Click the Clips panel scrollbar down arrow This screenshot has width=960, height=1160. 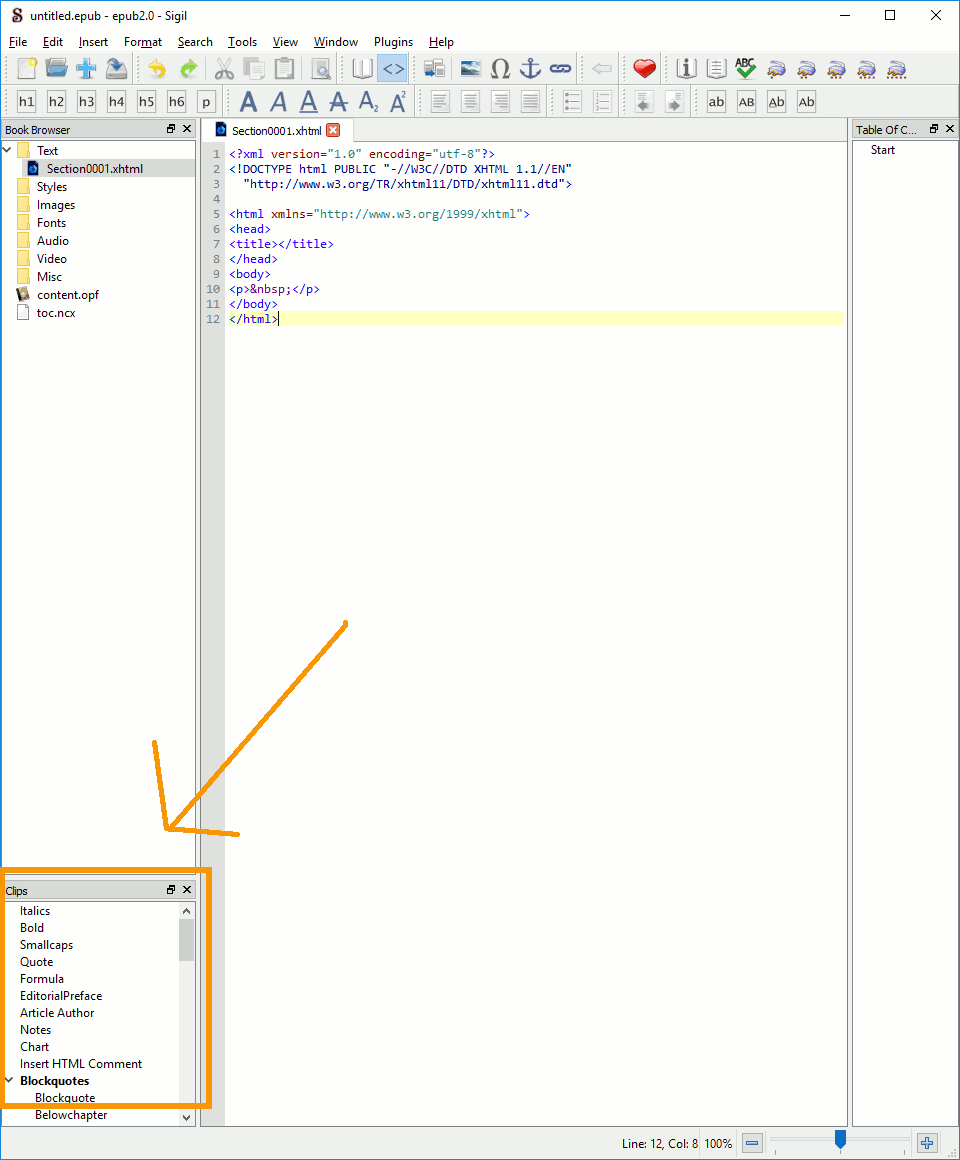click(x=186, y=1117)
